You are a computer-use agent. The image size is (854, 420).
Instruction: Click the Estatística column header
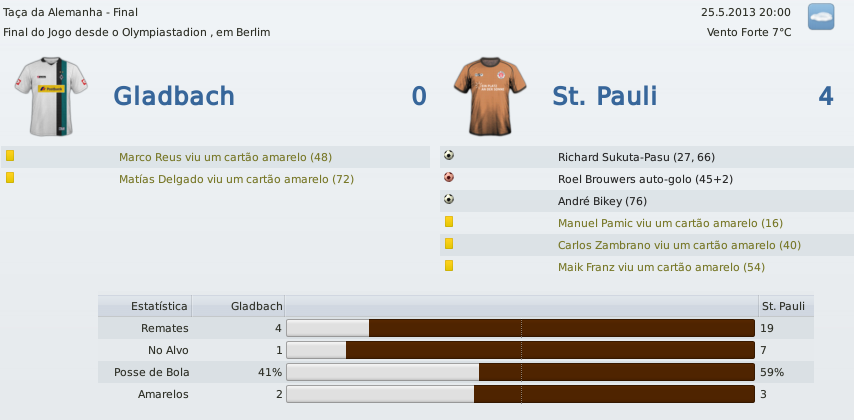tap(159, 305)
